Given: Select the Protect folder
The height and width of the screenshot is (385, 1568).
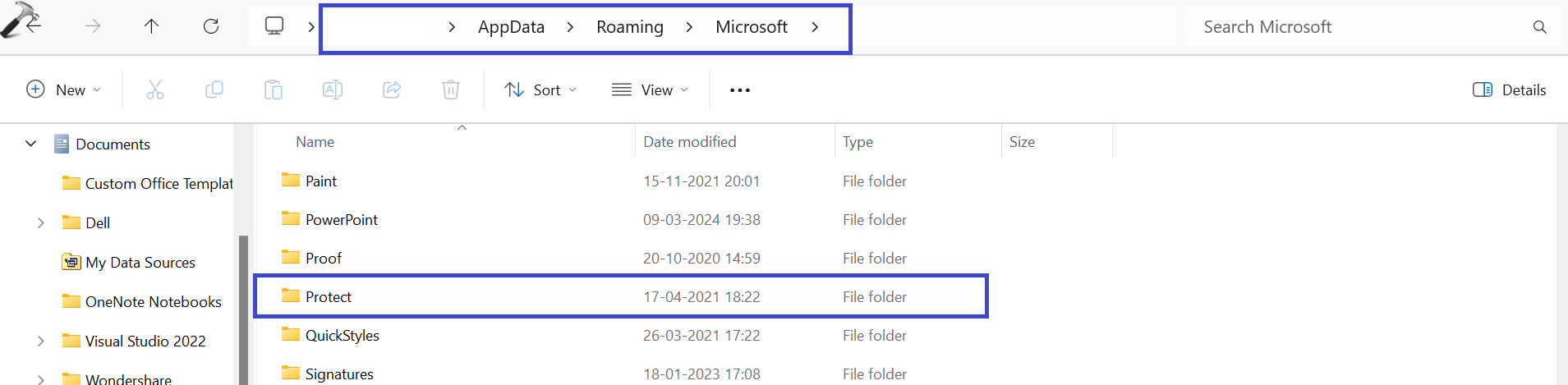Looking at the screenshot, I should [x=329, y=296].
